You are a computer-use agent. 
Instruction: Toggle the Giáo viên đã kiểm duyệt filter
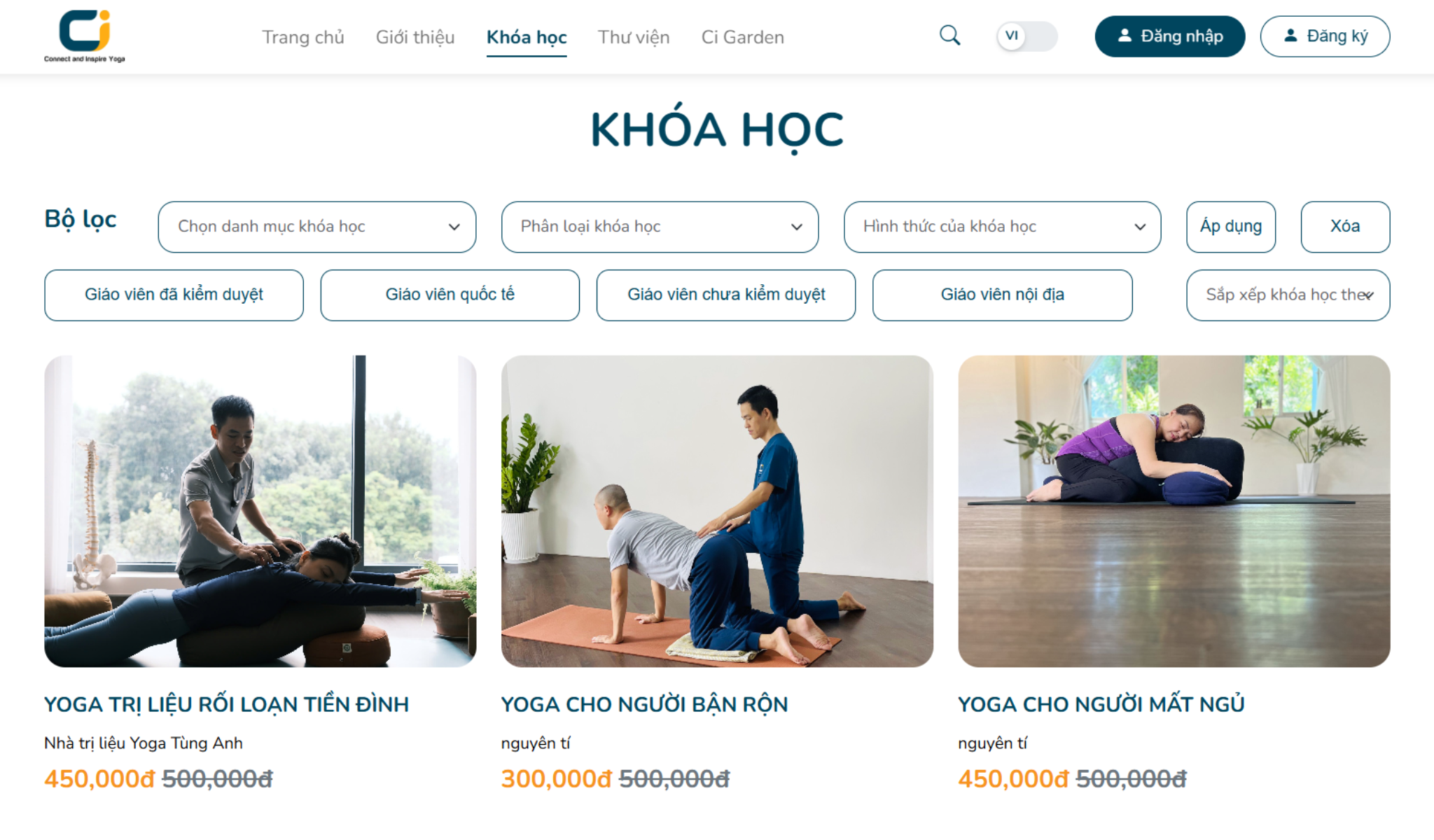(x=174, y=295)
